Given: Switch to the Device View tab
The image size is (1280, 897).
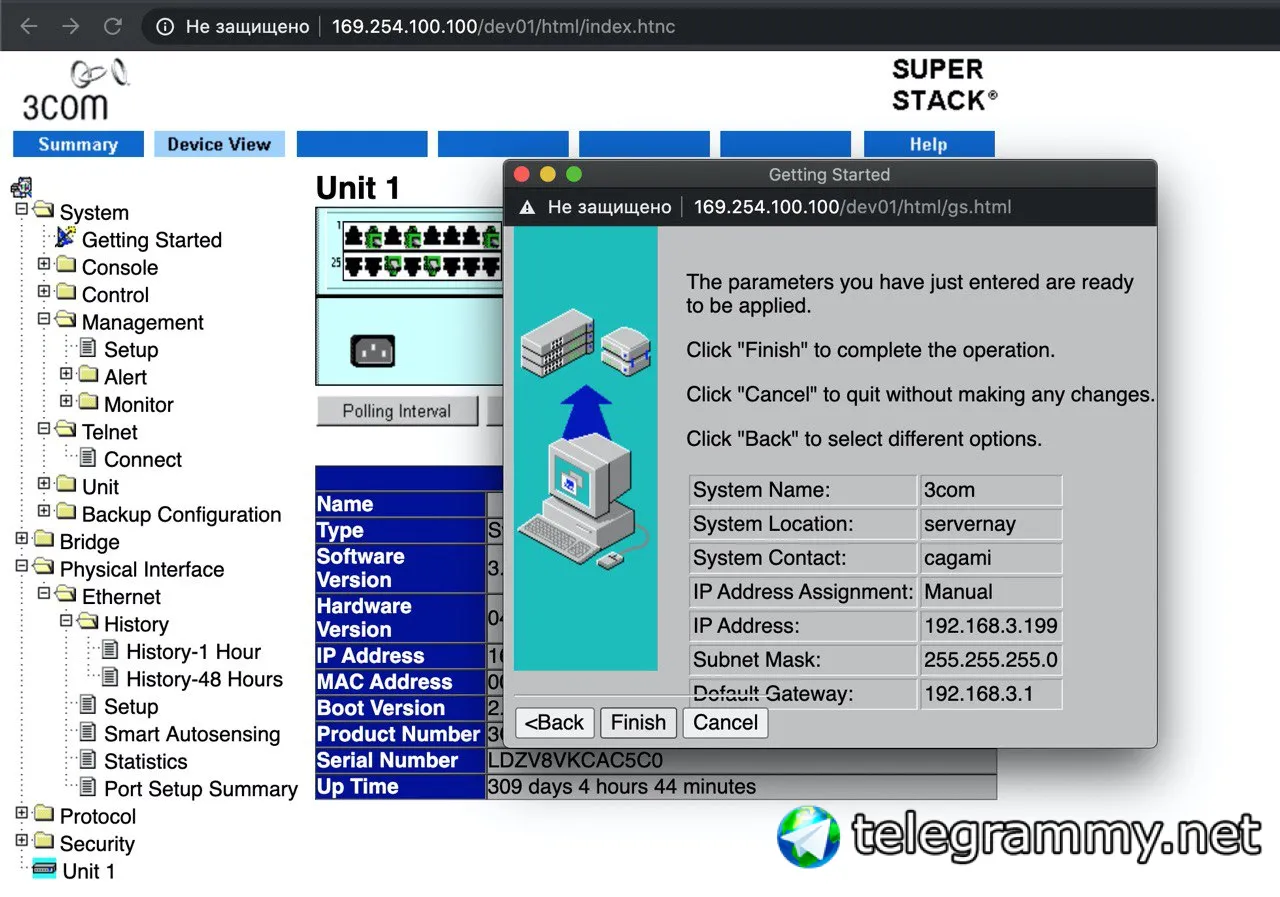Looking at the screenshot, I should 219,144.
